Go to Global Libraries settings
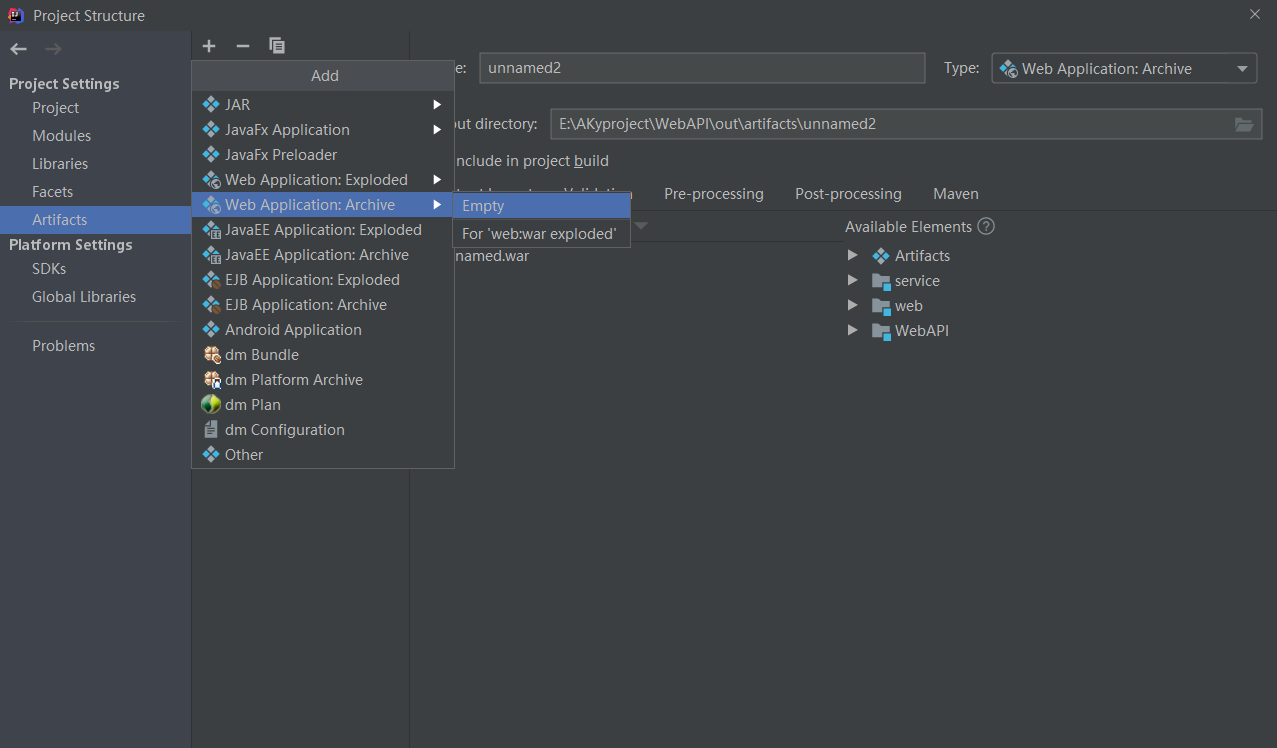 [x=84, y=297]
